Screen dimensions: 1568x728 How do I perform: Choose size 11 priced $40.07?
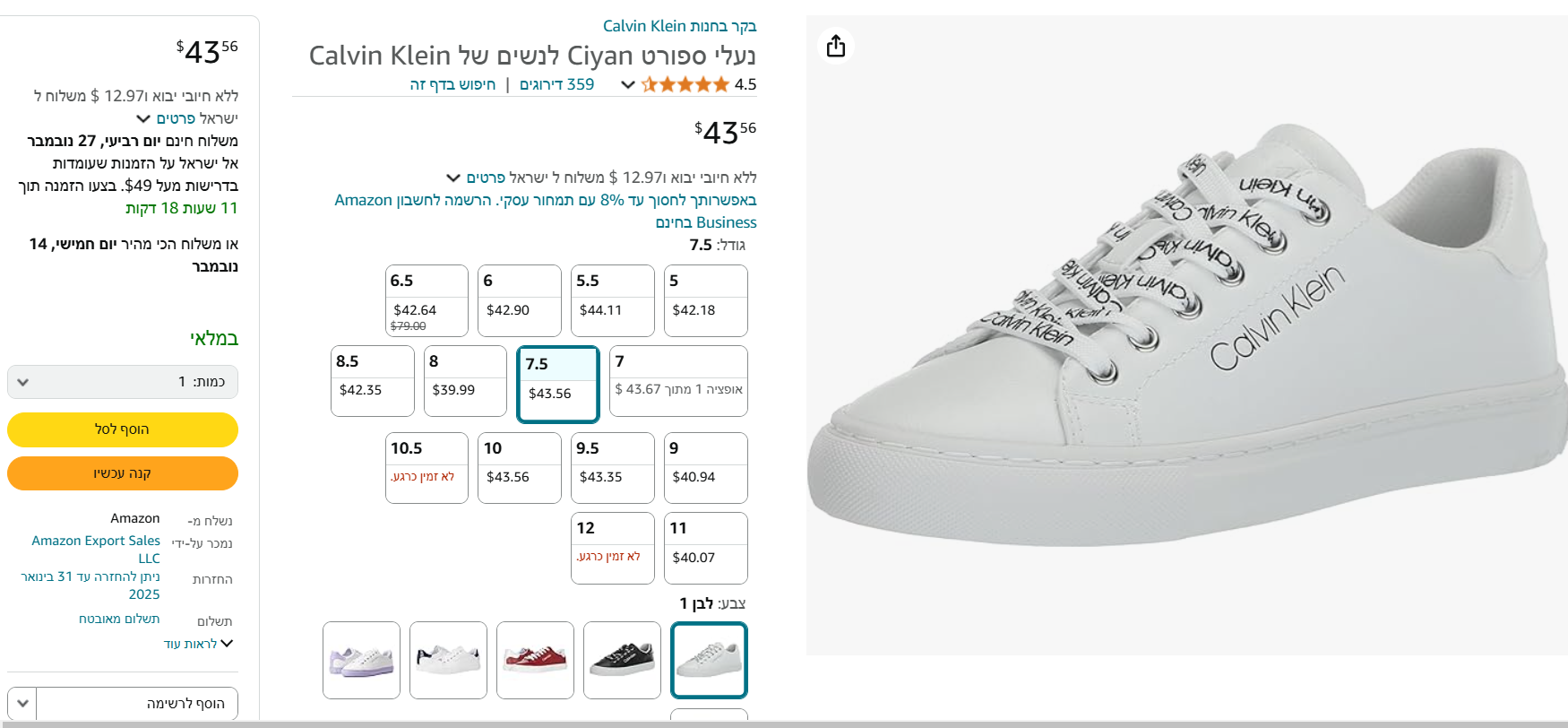pyautogui.click(x=705, y=548)
